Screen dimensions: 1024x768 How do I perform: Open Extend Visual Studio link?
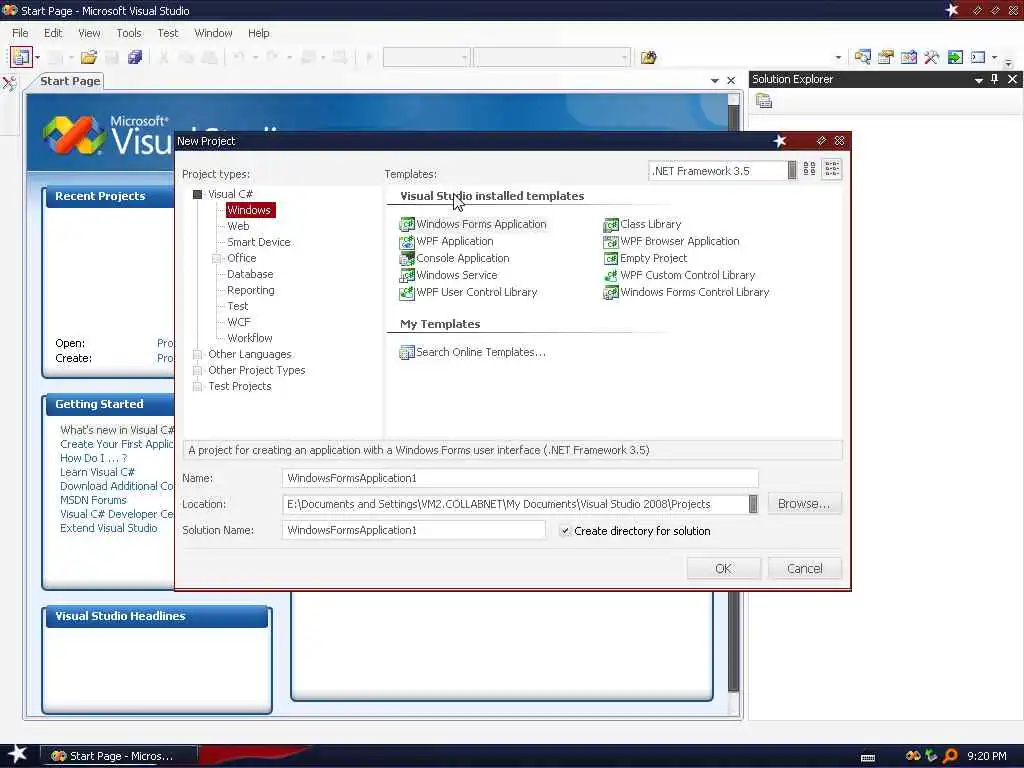pyautogui.click(x=108, y=528)
